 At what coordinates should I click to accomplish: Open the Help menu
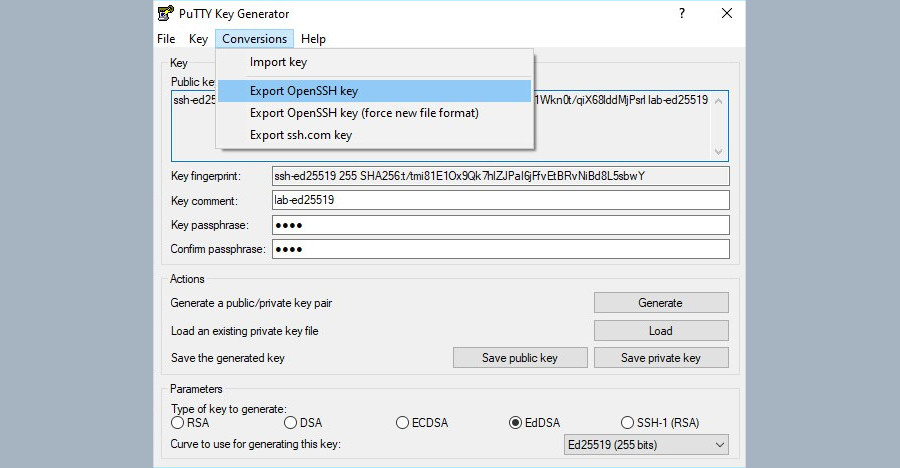coord(313,38)
